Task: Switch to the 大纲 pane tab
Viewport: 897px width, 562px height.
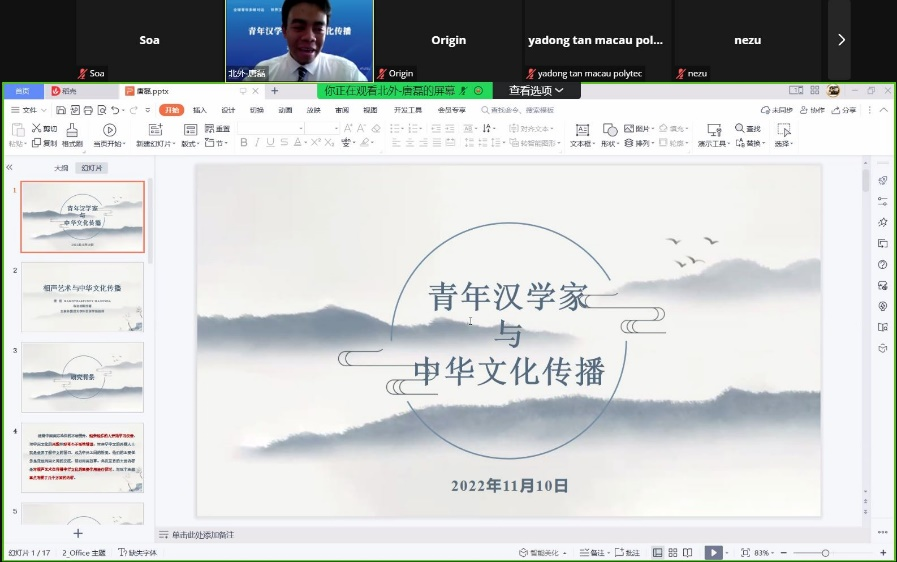Action: click(x=61, y=168)
